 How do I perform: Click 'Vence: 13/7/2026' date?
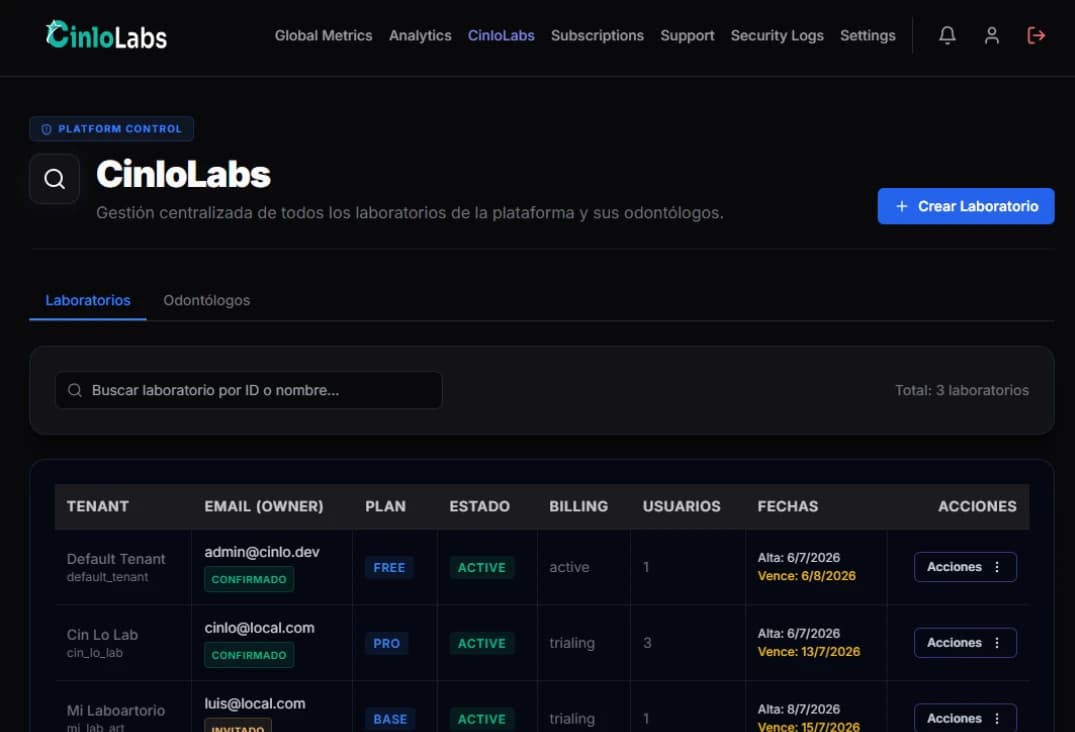coord(808,652)
